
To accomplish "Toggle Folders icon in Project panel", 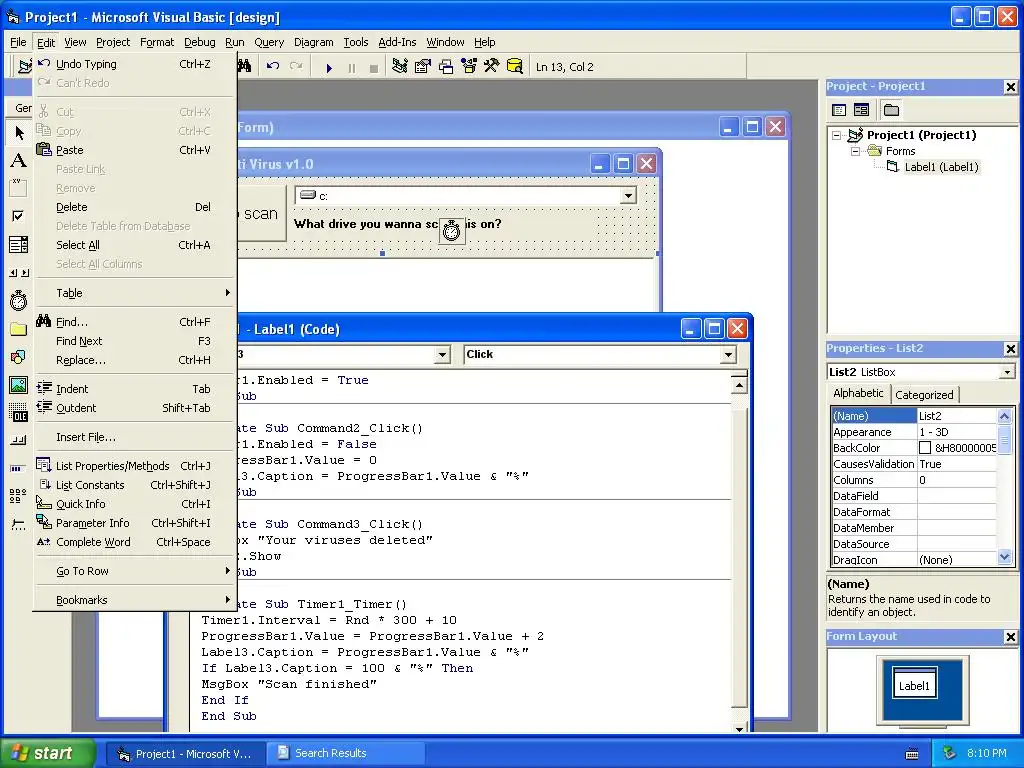I will 891,110.
